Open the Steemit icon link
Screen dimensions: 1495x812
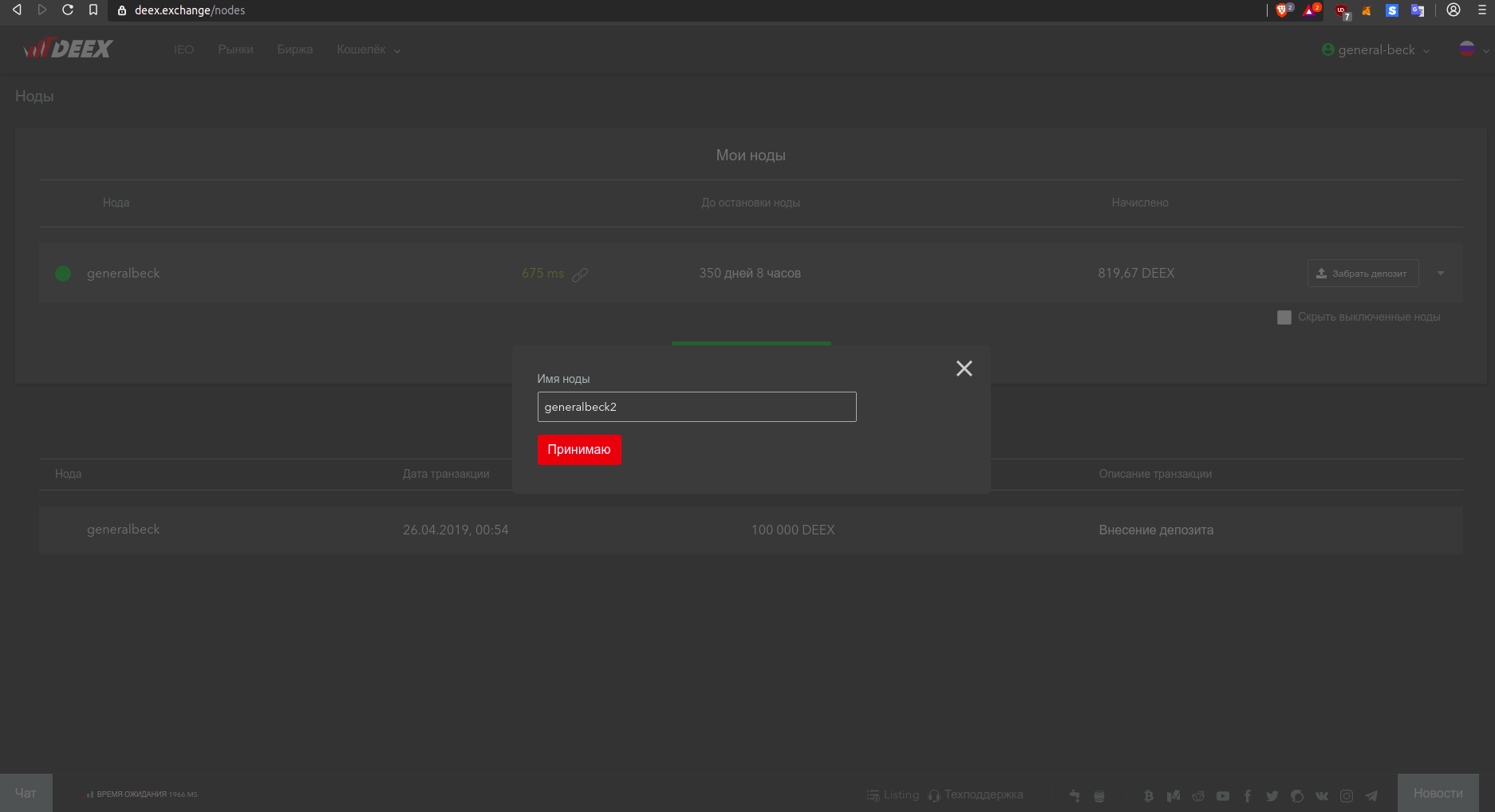point(1297,796)
